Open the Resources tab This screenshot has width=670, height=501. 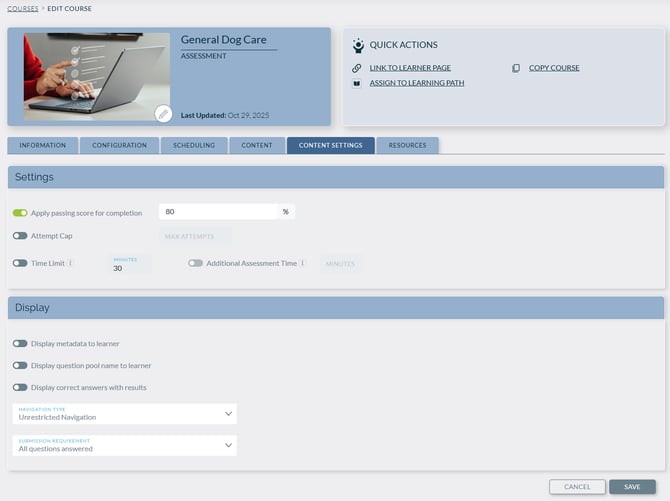coord(407,145)
